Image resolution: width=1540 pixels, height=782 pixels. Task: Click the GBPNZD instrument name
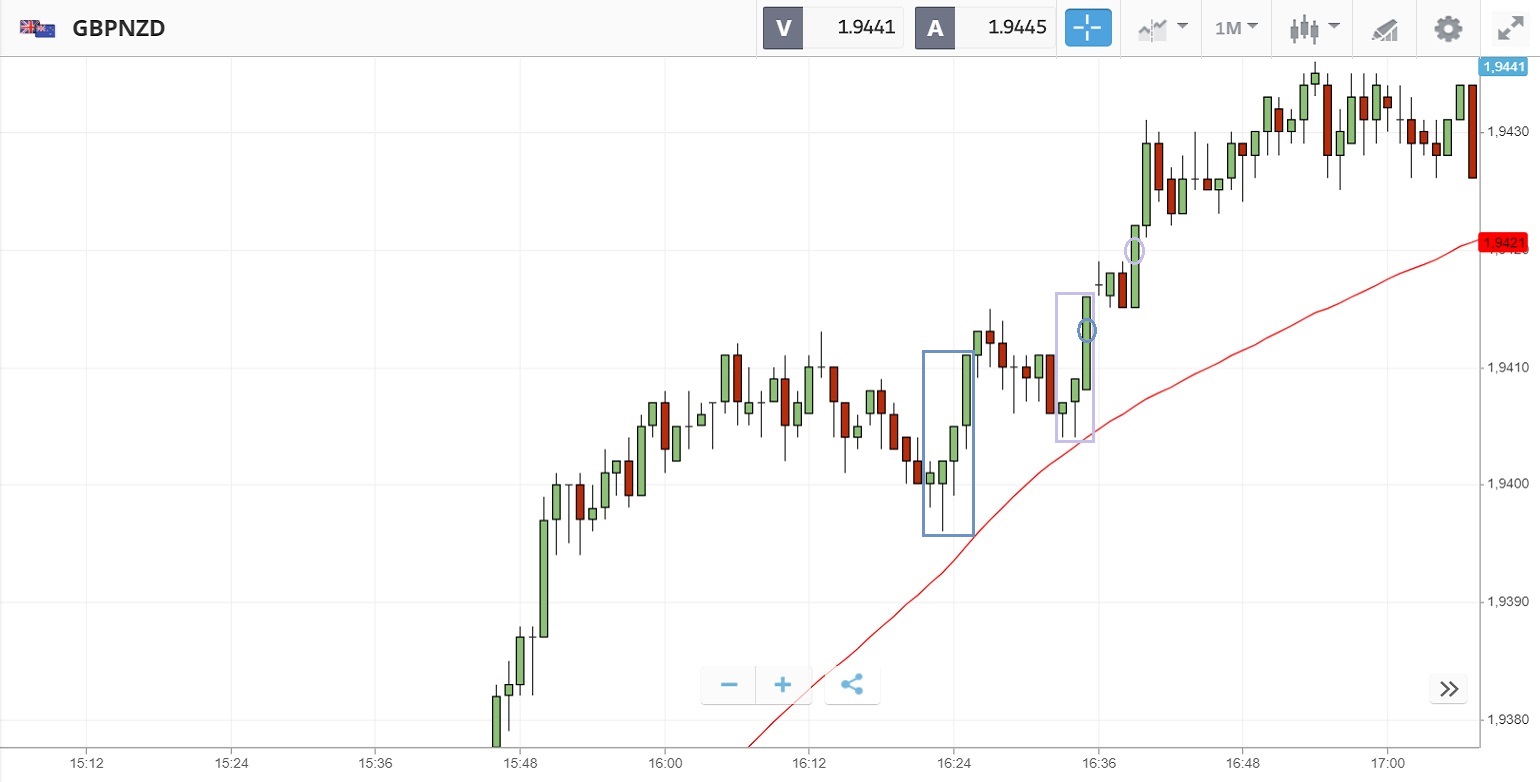118,28
